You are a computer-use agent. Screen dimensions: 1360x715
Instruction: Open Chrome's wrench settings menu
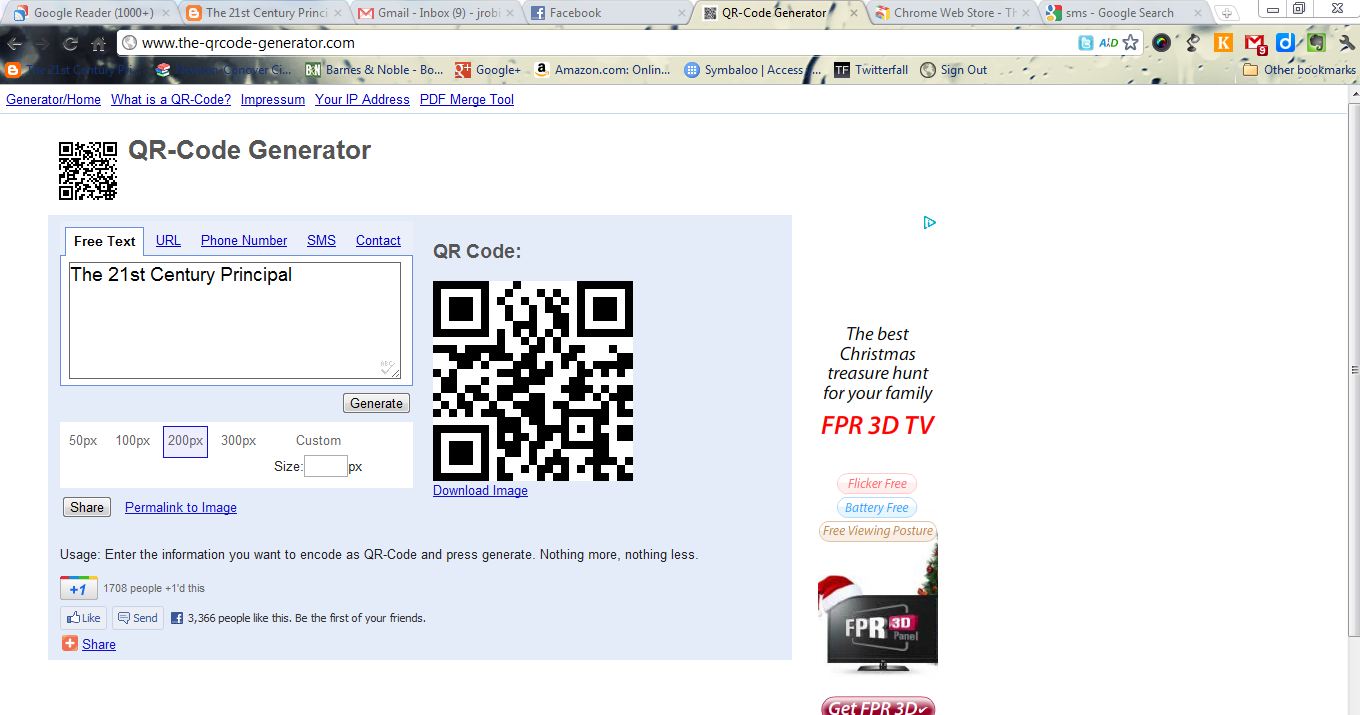click(x=1345, y=43)
